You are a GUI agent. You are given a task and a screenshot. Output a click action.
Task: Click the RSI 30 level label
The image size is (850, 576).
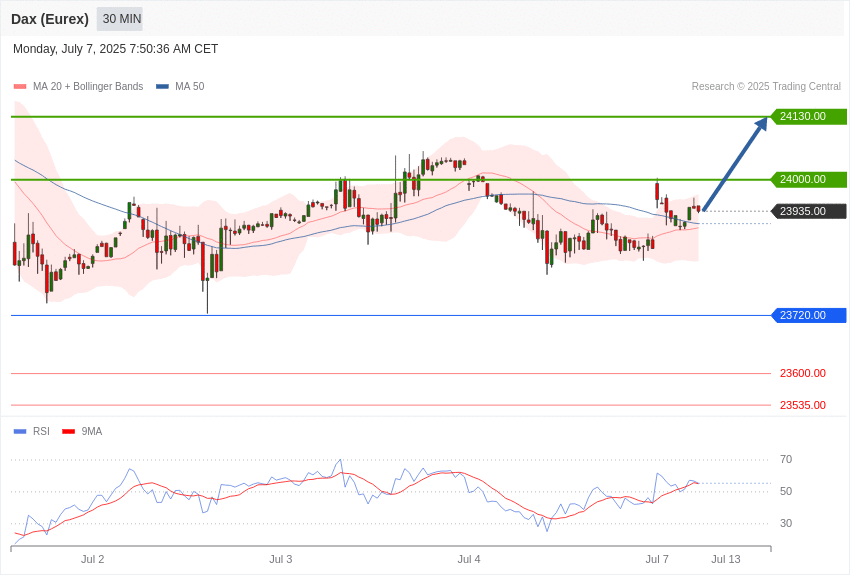tap(786, 523)
